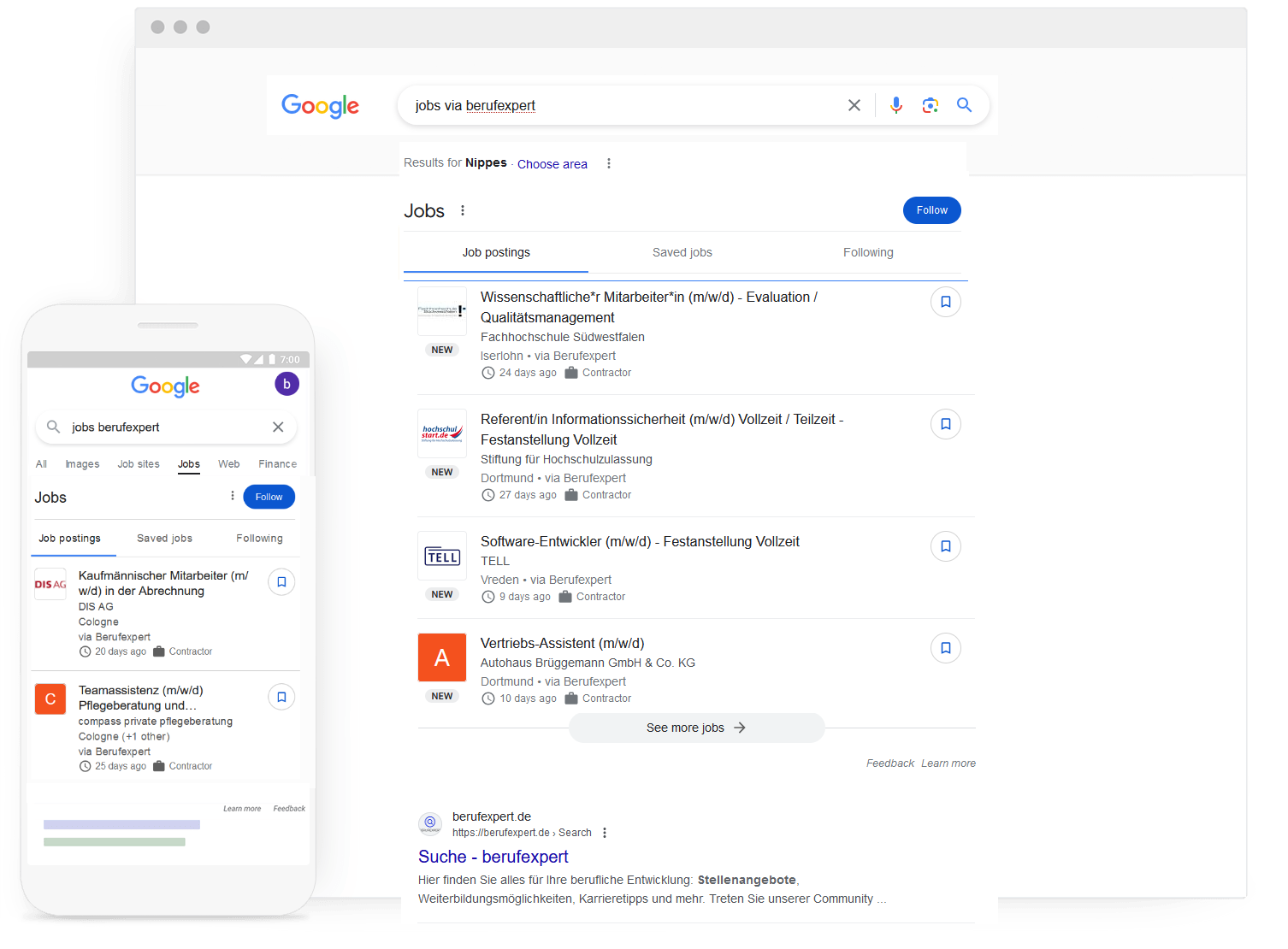The height and width of the screenshot is (949, 1288).
Task: Open the Wissenschaftliche*r Mitarbeiter*in job title
Action: click(x=649, y=307)
